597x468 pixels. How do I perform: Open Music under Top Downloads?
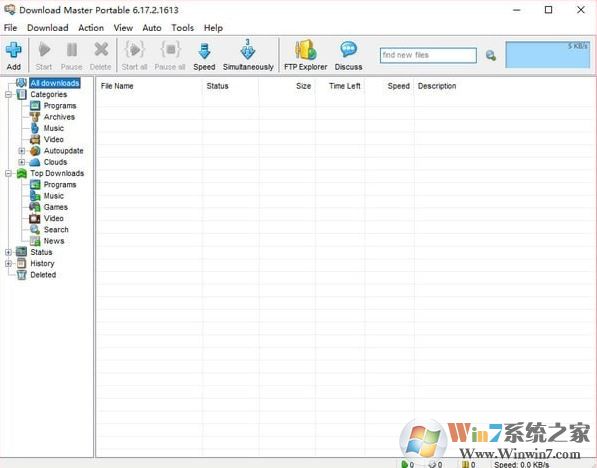pos(54,196)
